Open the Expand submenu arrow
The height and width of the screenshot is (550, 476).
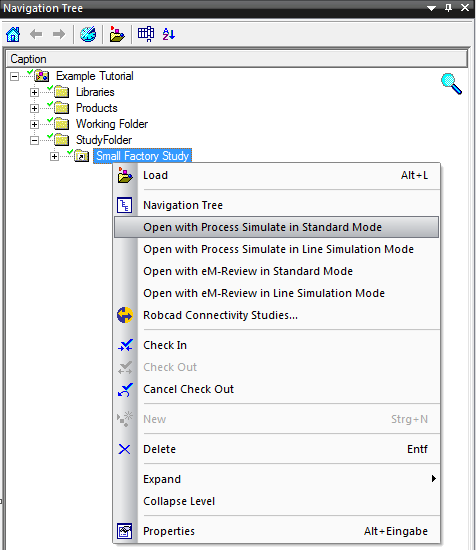coord(434,478)
